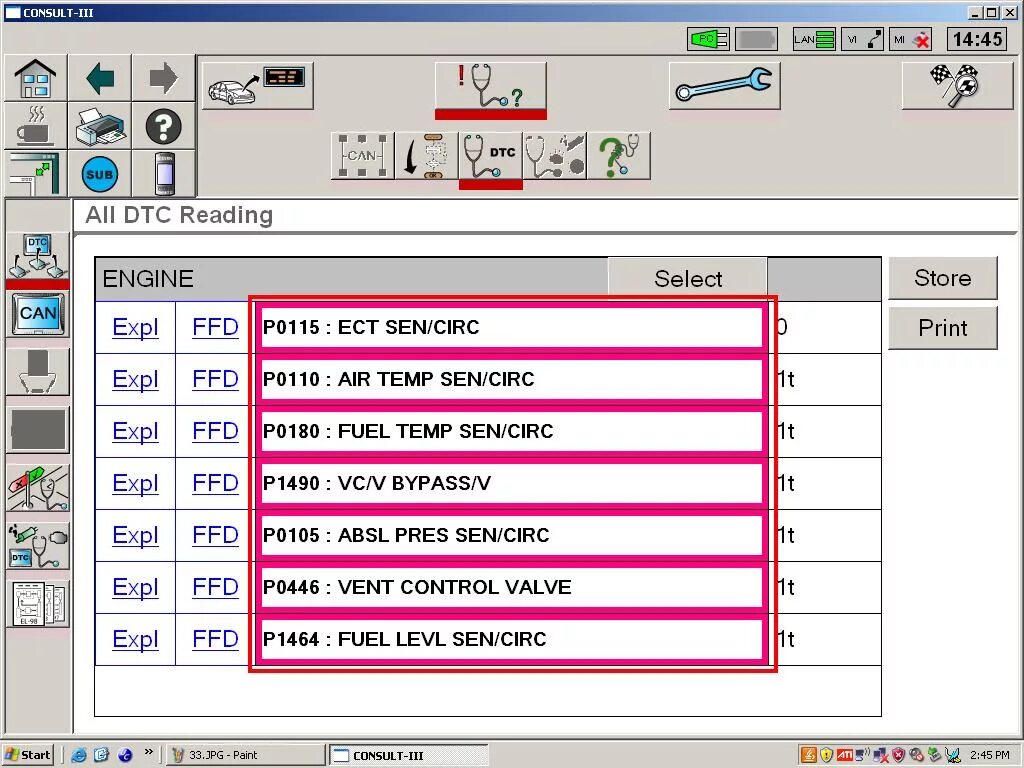This screenshot has width=1024, height=768.
Task: Select P0105 : ABSL PRES SEN/CIRC row
Action: pyautogui.click(x=511, y=535)
